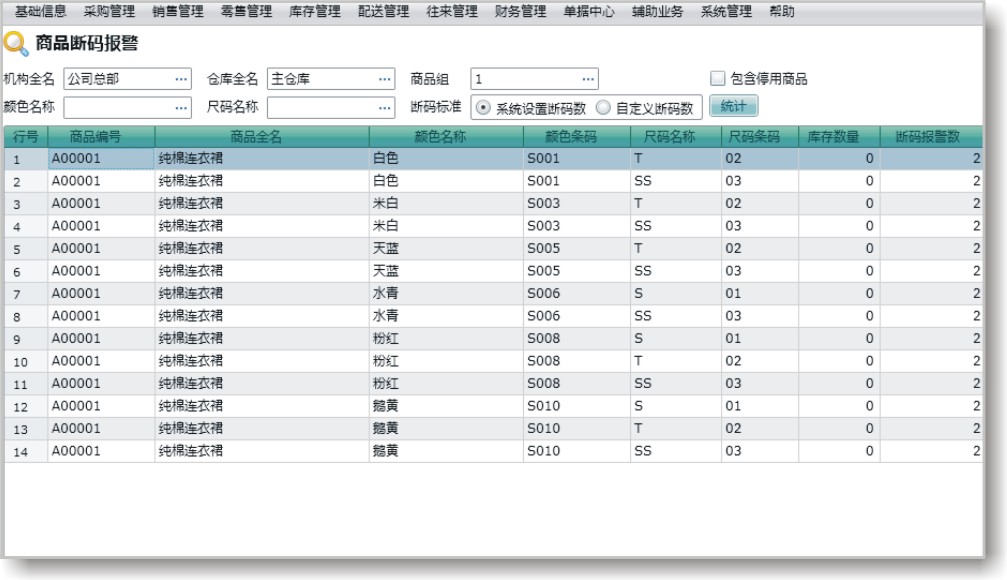Sort by the 行号 column header
The image size is (1007, 580).
tap(26, 136)
